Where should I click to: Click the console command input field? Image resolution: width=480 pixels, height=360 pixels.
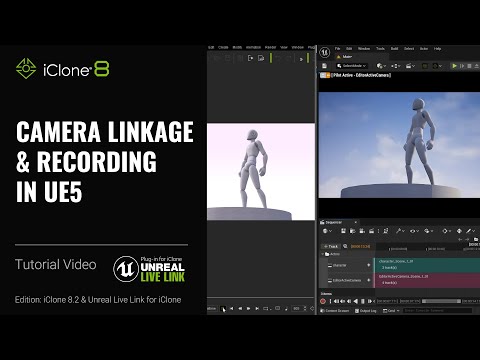click(438, 311)
